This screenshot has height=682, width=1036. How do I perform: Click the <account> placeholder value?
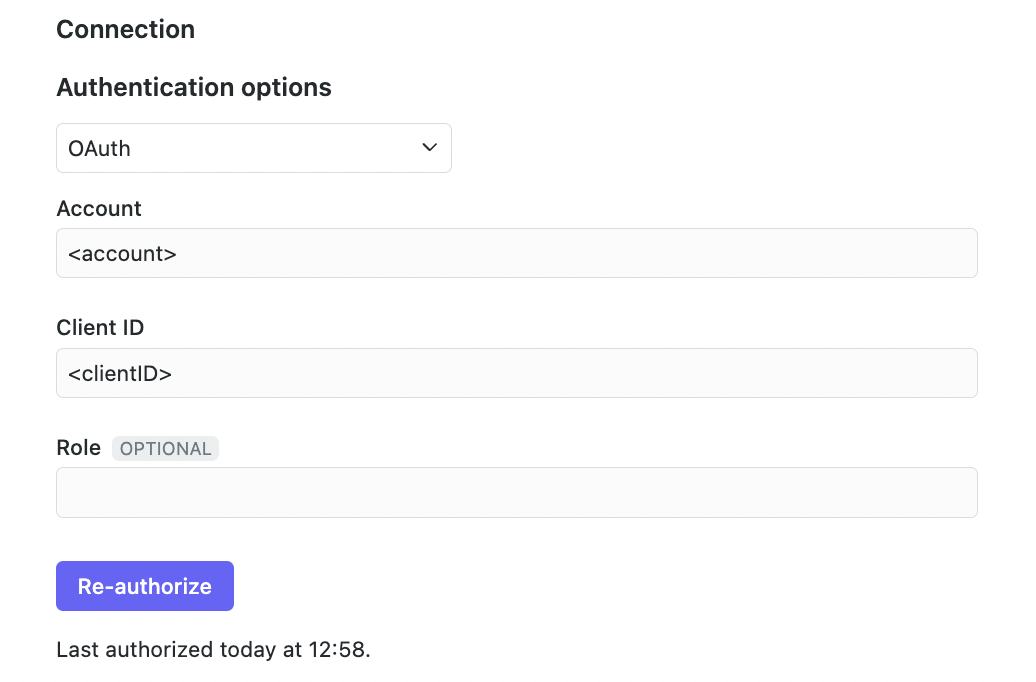pyautogui.click(x=122, y=254)
